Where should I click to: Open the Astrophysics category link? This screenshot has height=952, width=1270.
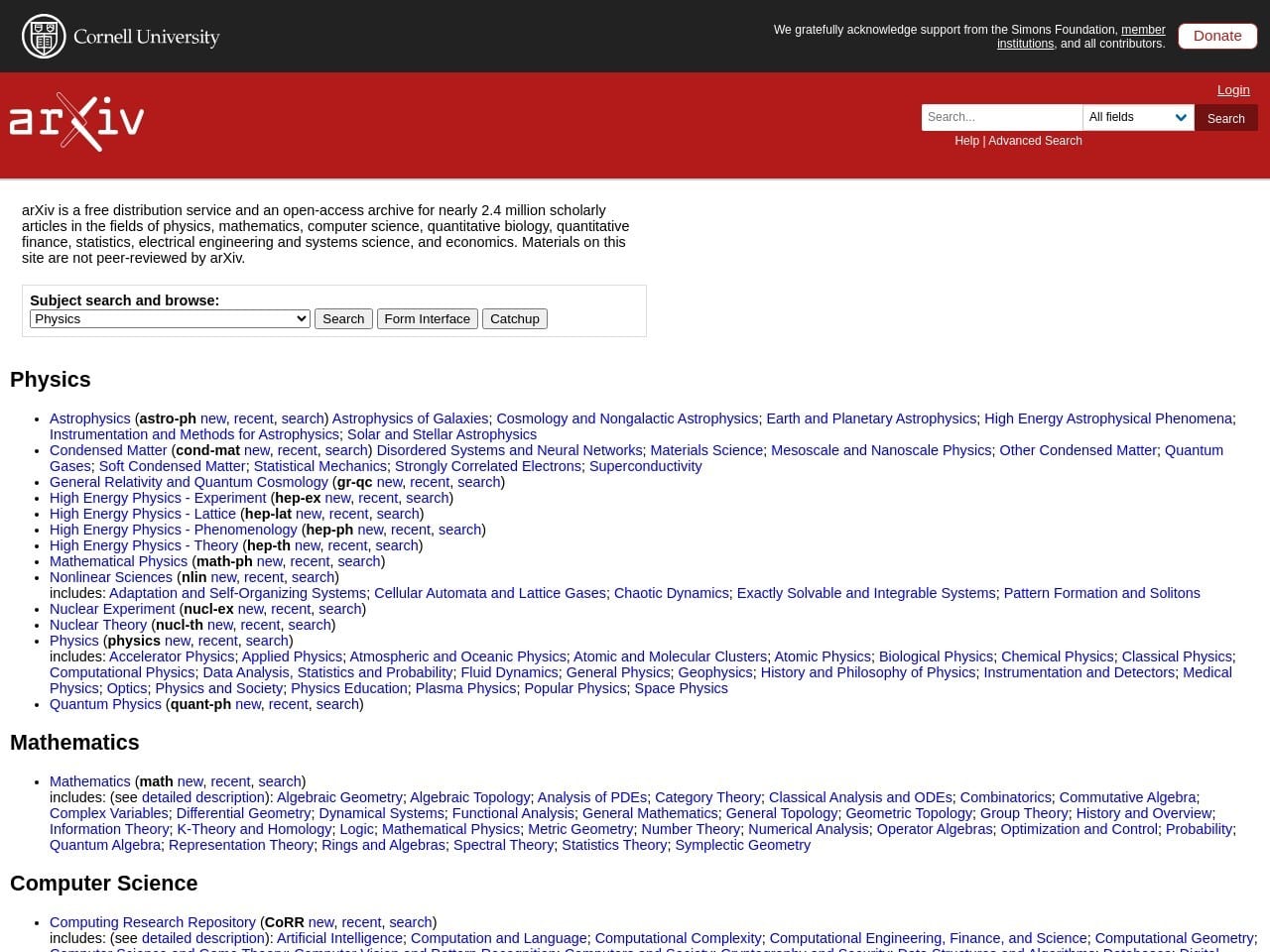coord(89,418)
